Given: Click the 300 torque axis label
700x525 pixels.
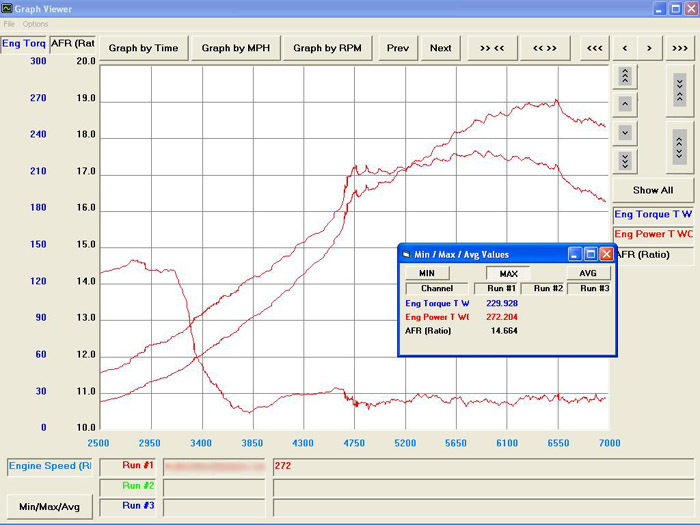Looking at the screenshot, I should point(38,61).
